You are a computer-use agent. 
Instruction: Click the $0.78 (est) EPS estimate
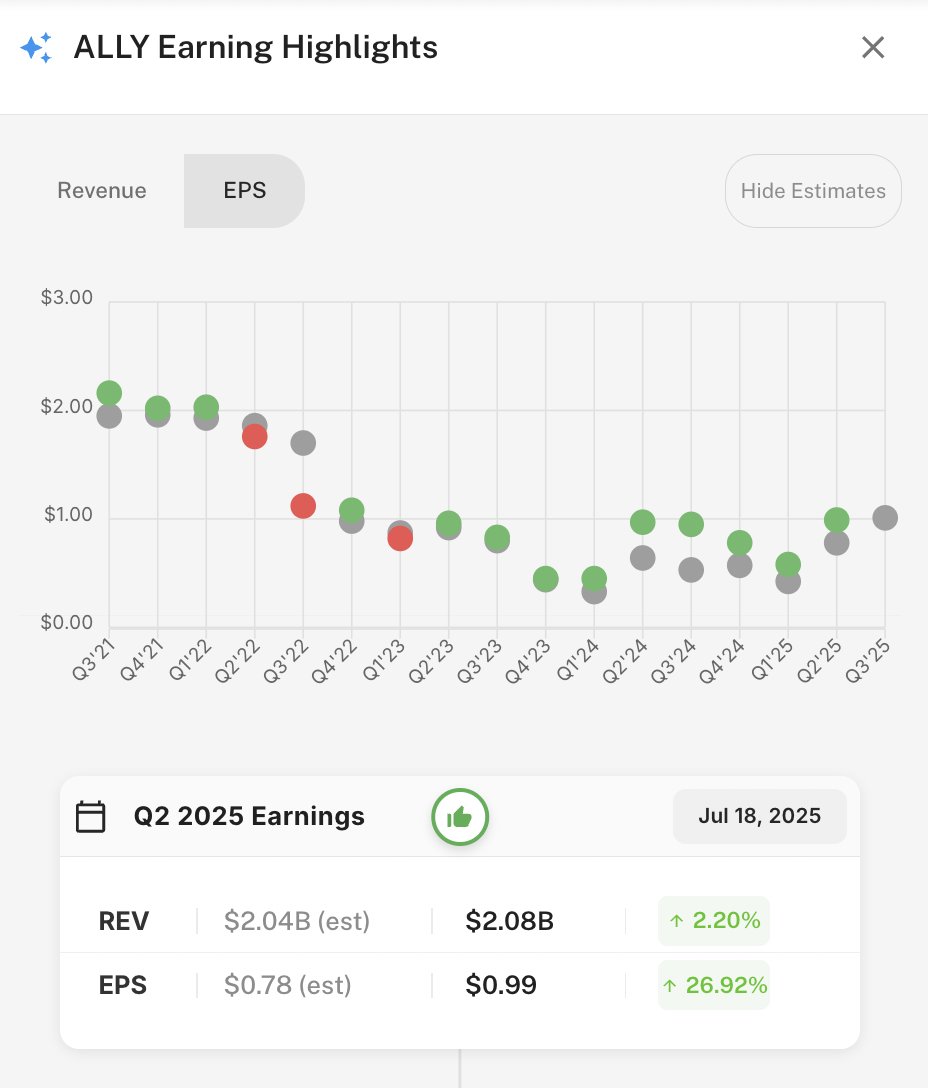(287, 985)
